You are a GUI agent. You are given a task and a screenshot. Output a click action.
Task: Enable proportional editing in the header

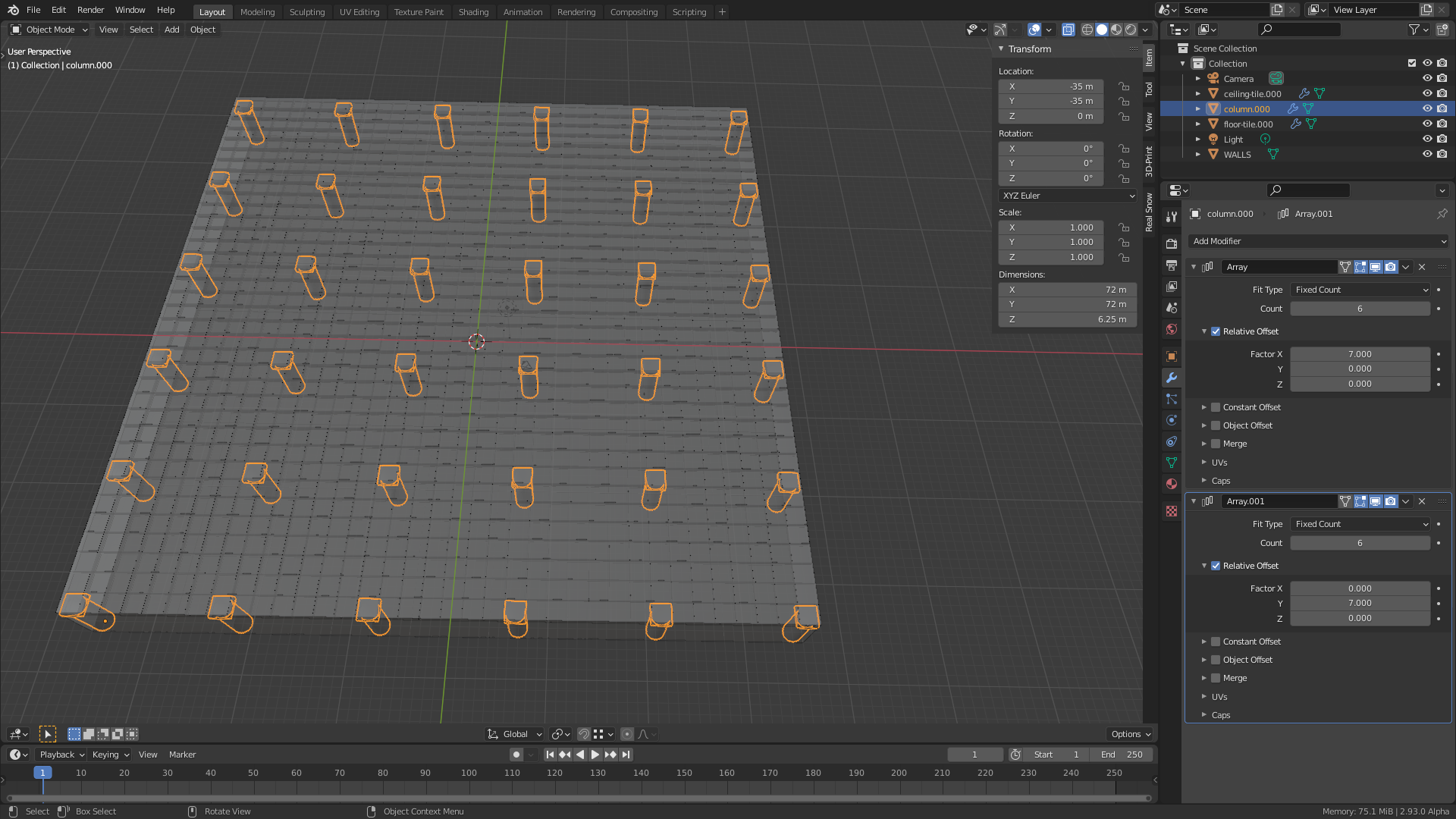tap(627, 733)
